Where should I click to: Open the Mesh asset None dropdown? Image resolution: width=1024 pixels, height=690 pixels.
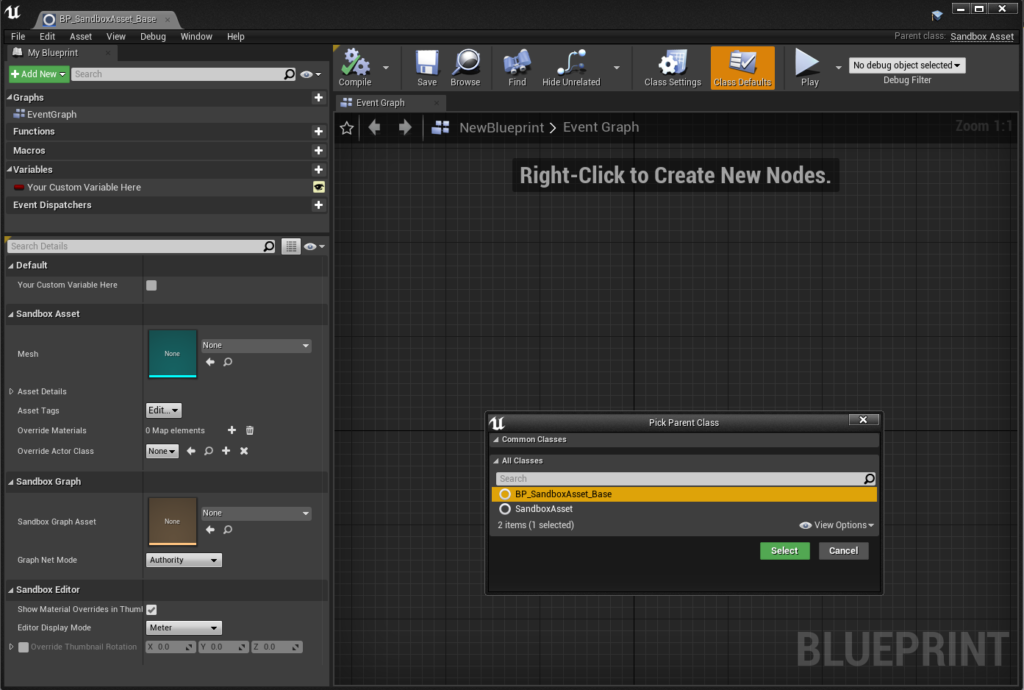click(255, 345)
